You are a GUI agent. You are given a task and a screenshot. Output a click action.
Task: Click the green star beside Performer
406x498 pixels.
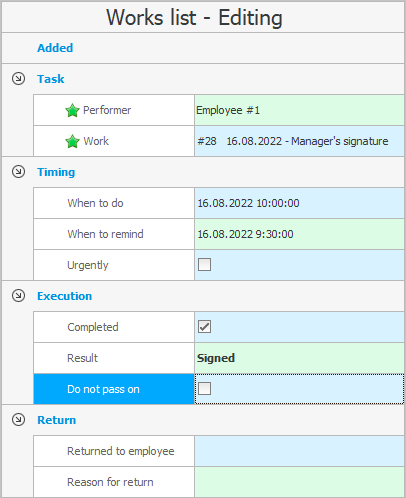tap(72, 110)
